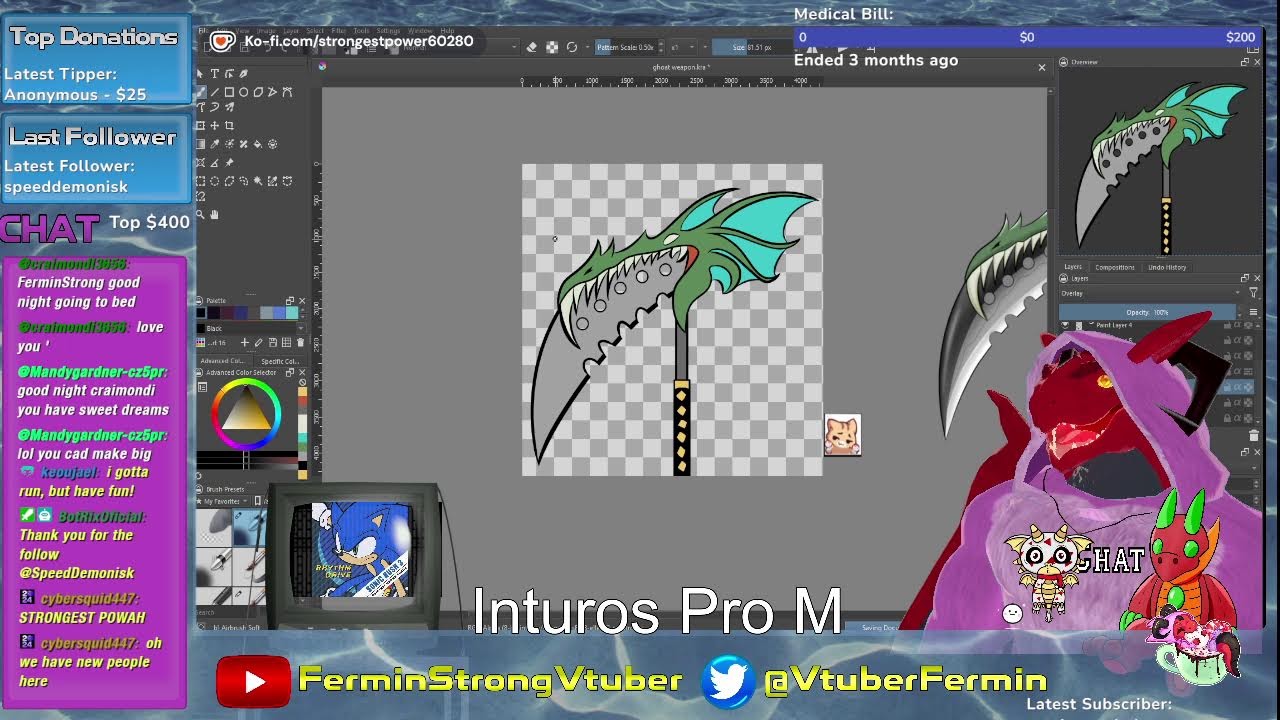Select the Rectangular Selection tool

tap(201, 181)
